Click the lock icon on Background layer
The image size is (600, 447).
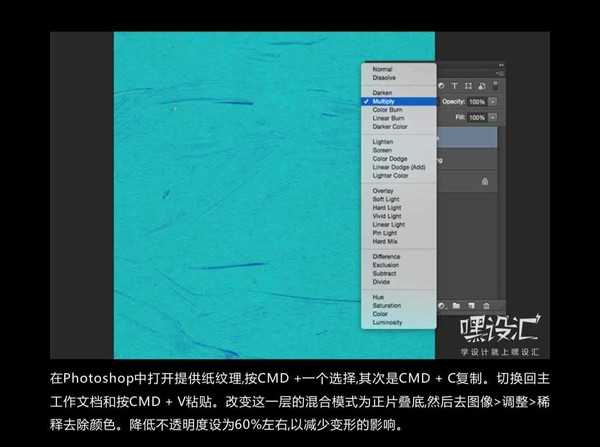[485, 181]
